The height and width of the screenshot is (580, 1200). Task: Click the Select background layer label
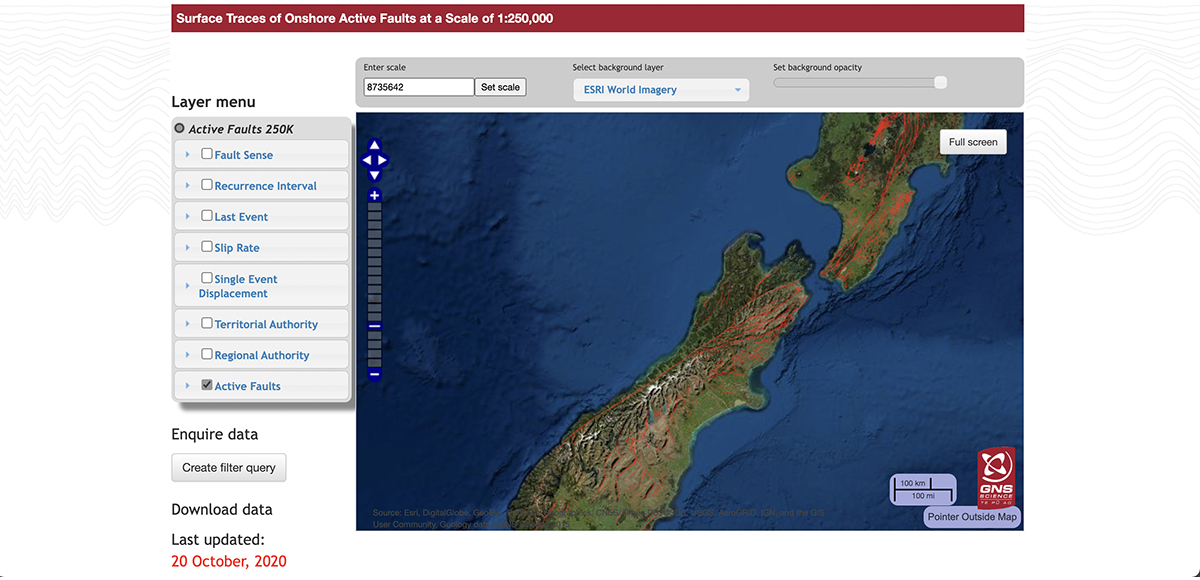click(618, 68)
